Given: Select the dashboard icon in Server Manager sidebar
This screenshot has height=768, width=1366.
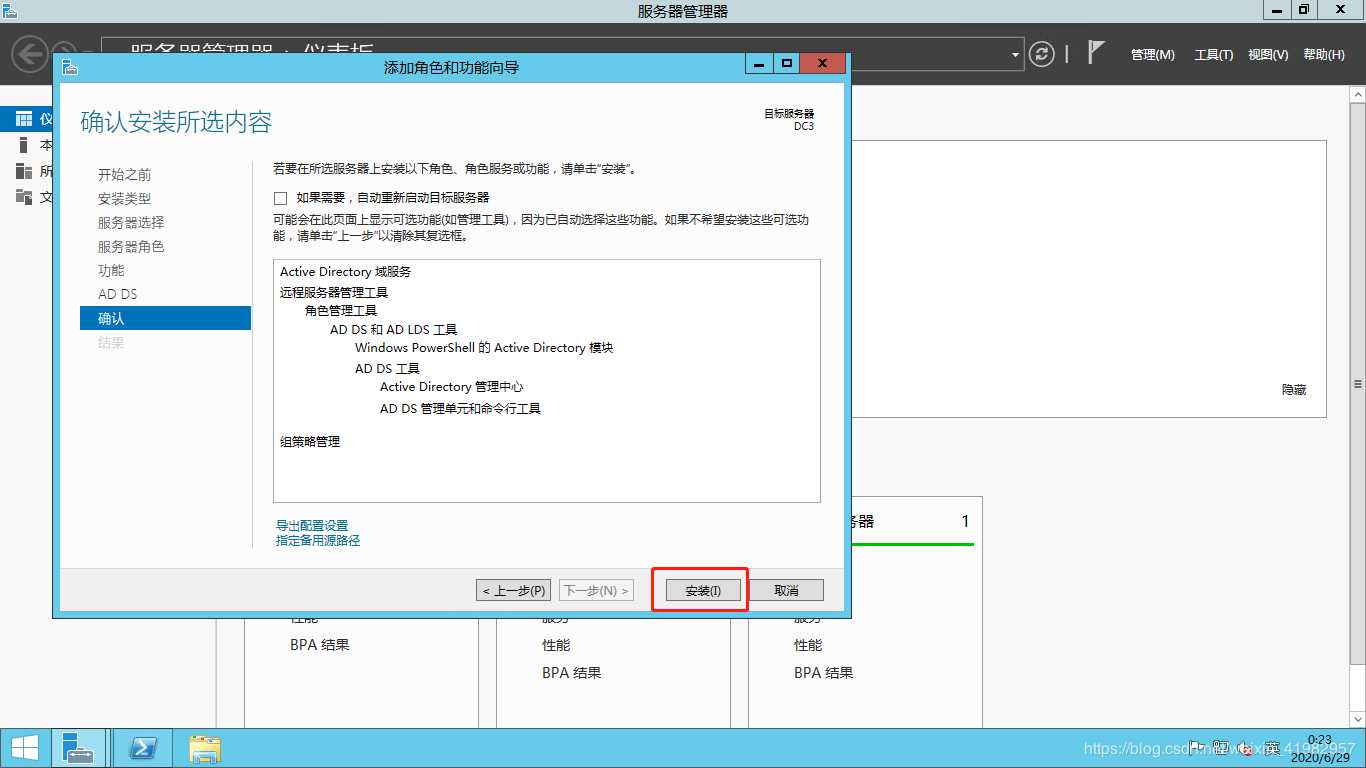Looking at the screenshot, I should pyautogui.click(x=24, y=119).
